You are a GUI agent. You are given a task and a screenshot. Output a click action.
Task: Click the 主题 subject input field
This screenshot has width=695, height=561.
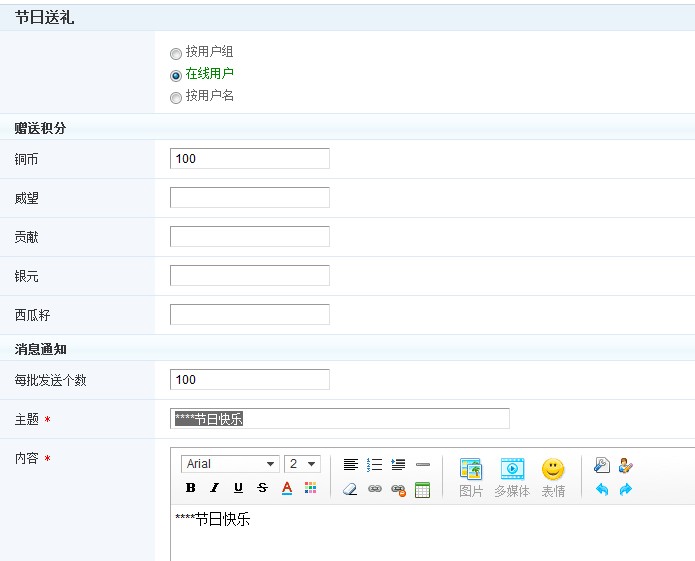(340, 419)
